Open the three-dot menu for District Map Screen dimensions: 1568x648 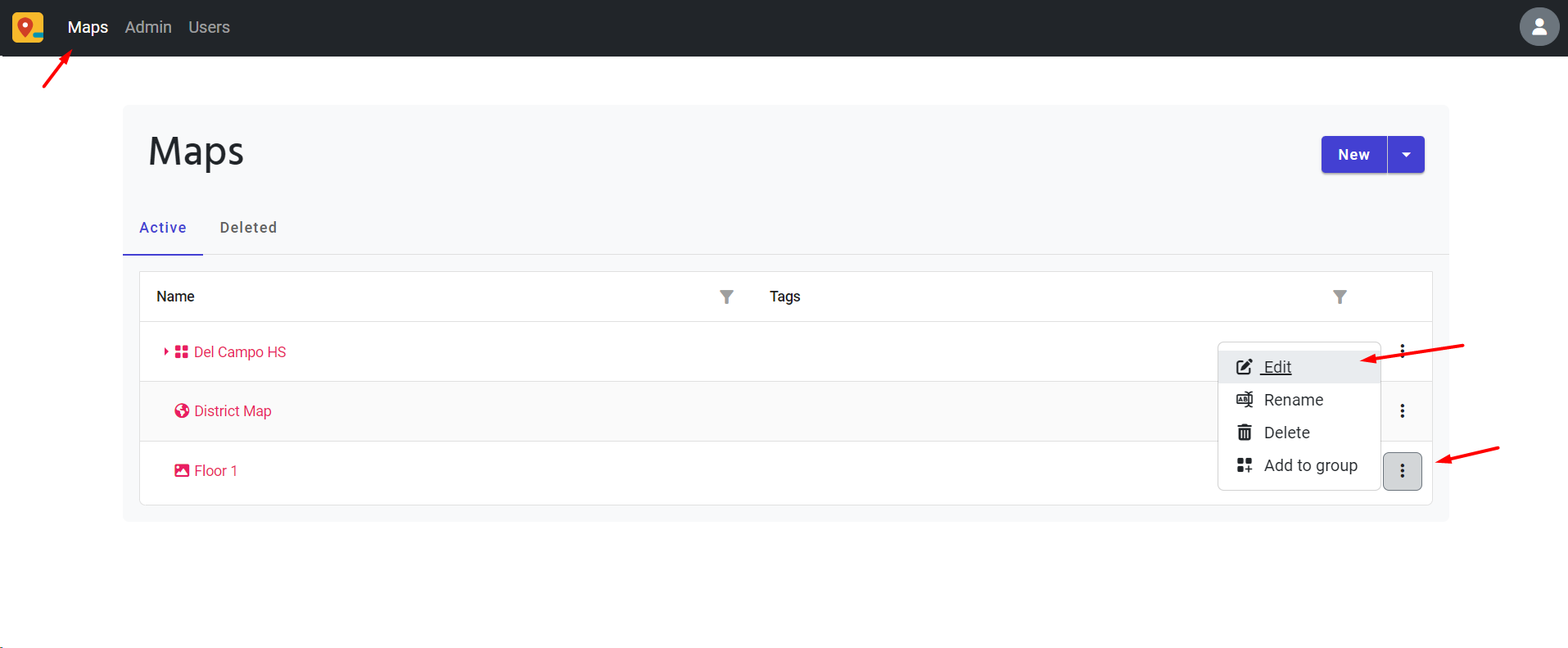tap(1402, 410)
